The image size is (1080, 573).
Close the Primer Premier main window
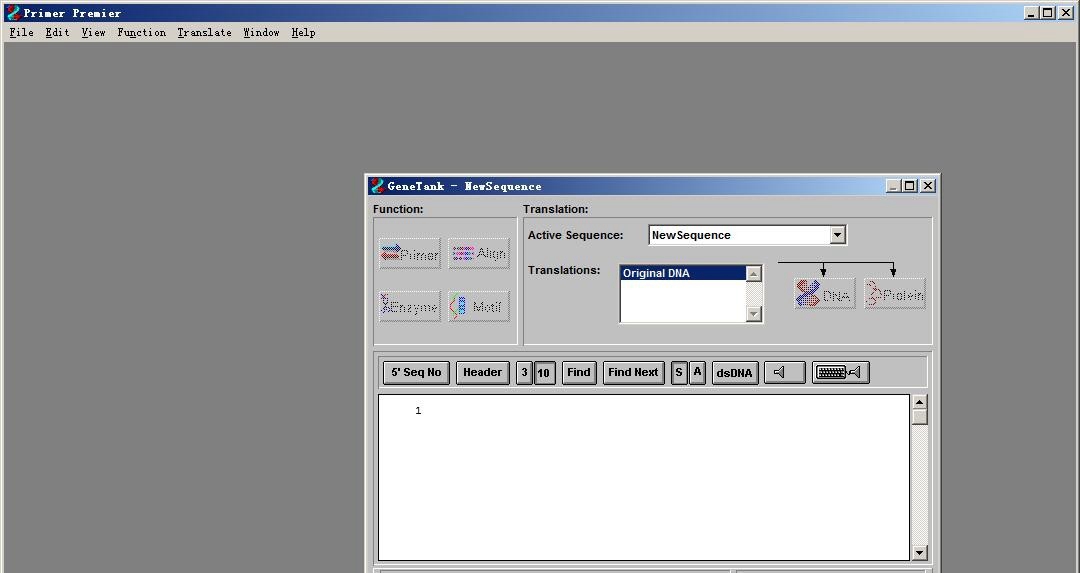pos(1066,12)
